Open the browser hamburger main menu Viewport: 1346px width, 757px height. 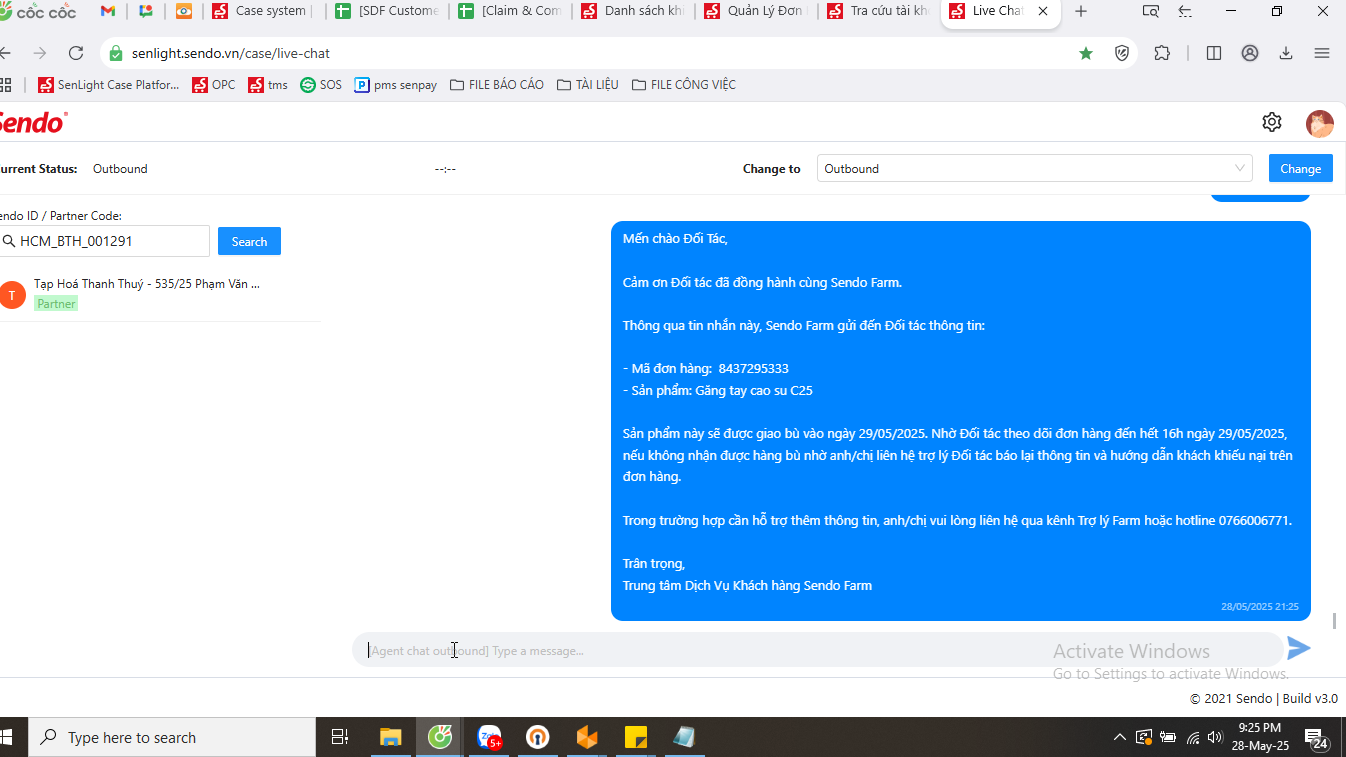[x=1322, y=53]
